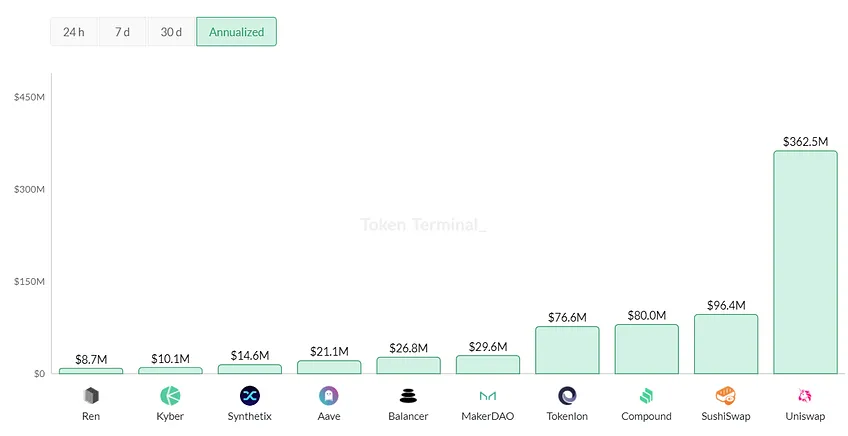The width and height of the screenshot is (848, 436).
Task: Click the SushiSwap $96.4M bar
Action: (x=726, y=344)
